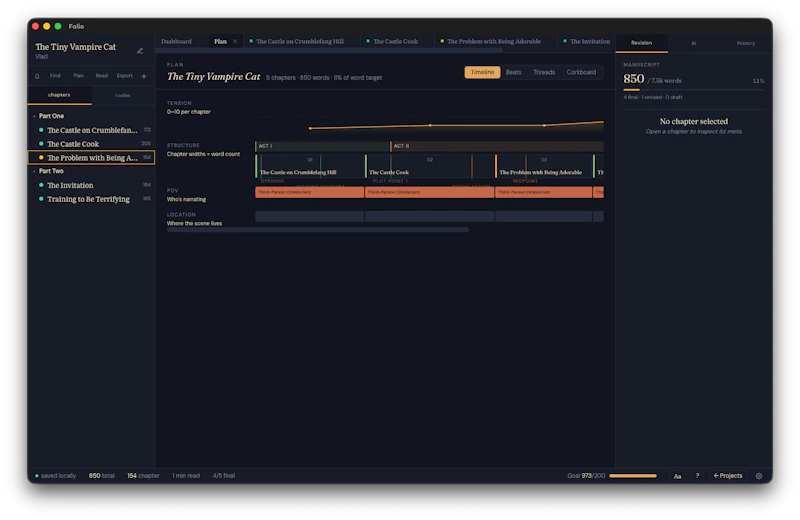Viewport: 800px width, 520px height.
Task: Click the plus icon to add a chapter
Action: 144,76
